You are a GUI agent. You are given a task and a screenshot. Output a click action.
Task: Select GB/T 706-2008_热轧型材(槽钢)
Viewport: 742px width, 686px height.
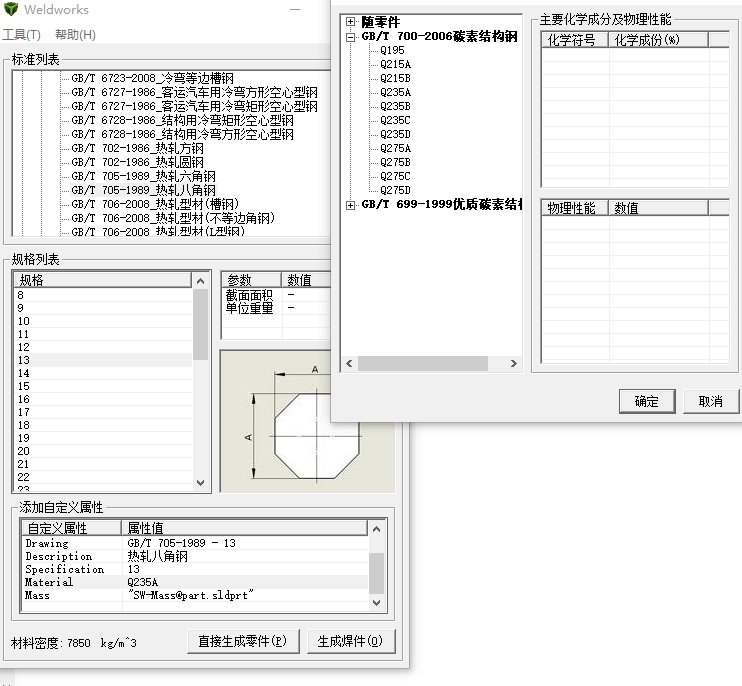(x=155, y=204)
